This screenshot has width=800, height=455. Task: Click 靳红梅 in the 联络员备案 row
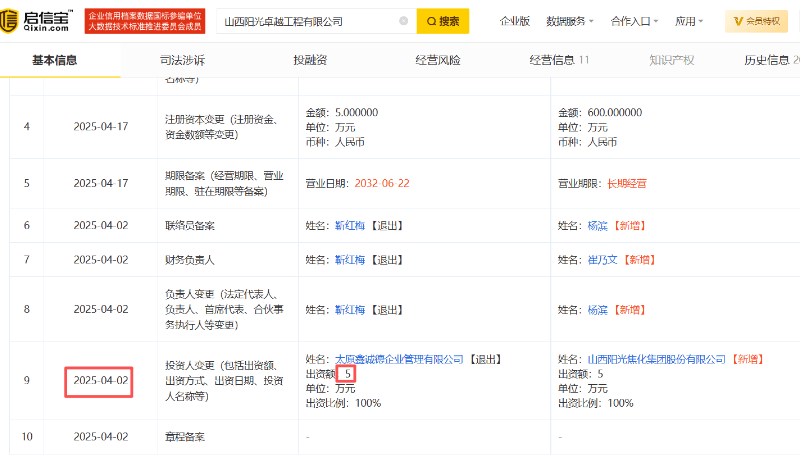pyautogui.click(x=349, y=226)
